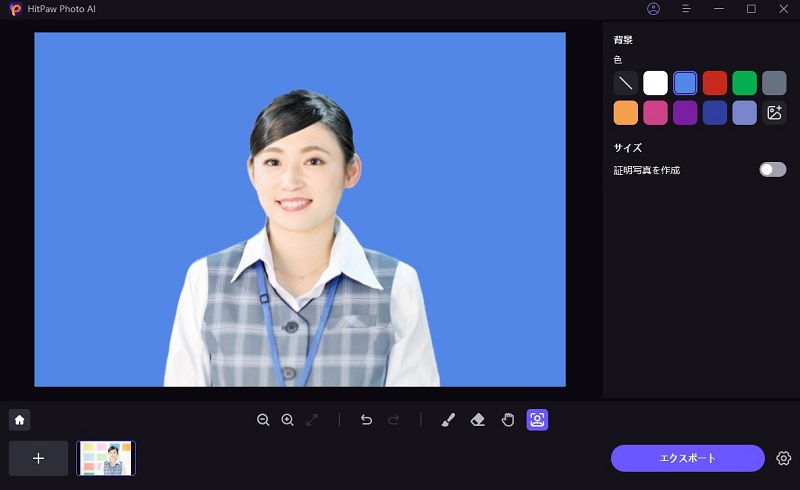Image resolution: width=800 pixels, height=490 pixels.
Task: Zoom in with the plus magnifier
Action: (x=288, y=420)
